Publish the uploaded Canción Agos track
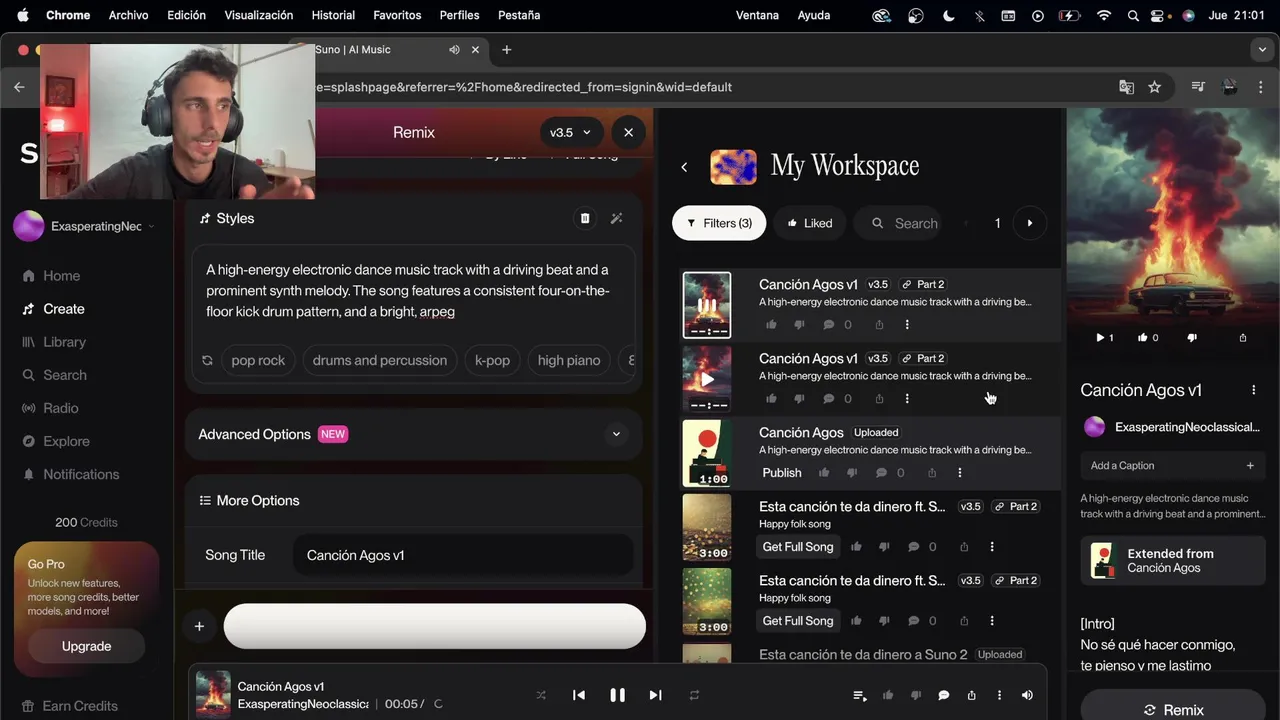 click(x=782, y=473)
